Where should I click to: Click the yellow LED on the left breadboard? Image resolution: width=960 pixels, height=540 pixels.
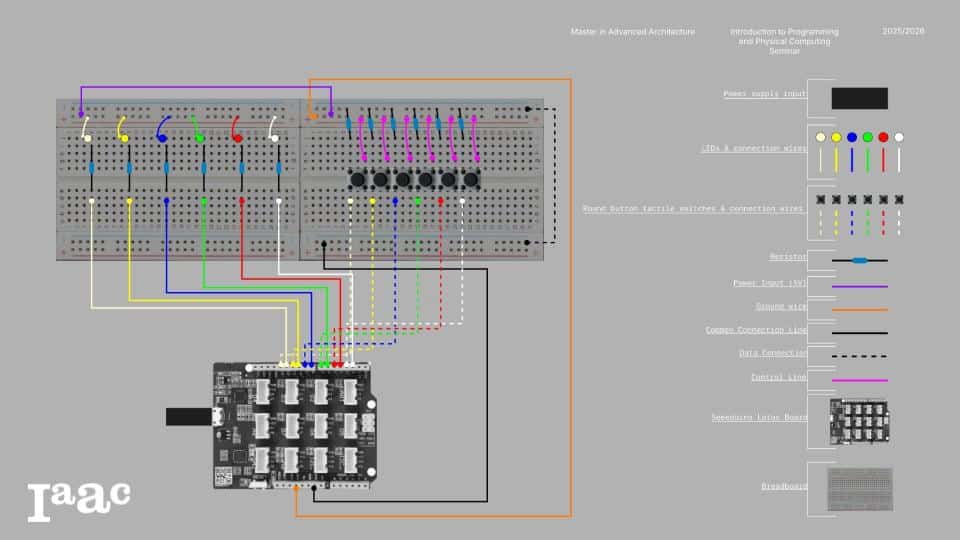(x=125, y=137)
